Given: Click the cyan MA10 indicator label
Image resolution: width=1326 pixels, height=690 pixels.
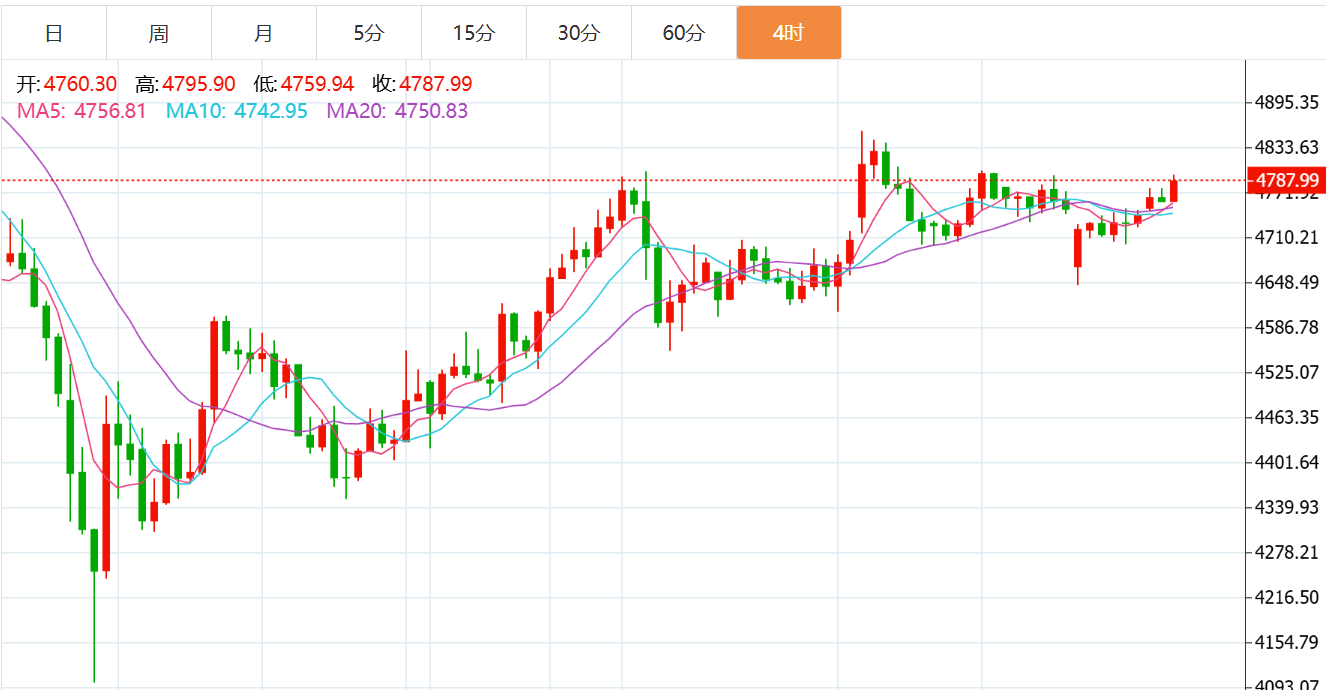Looking at the screenshot, I should (x=237, y=111).
